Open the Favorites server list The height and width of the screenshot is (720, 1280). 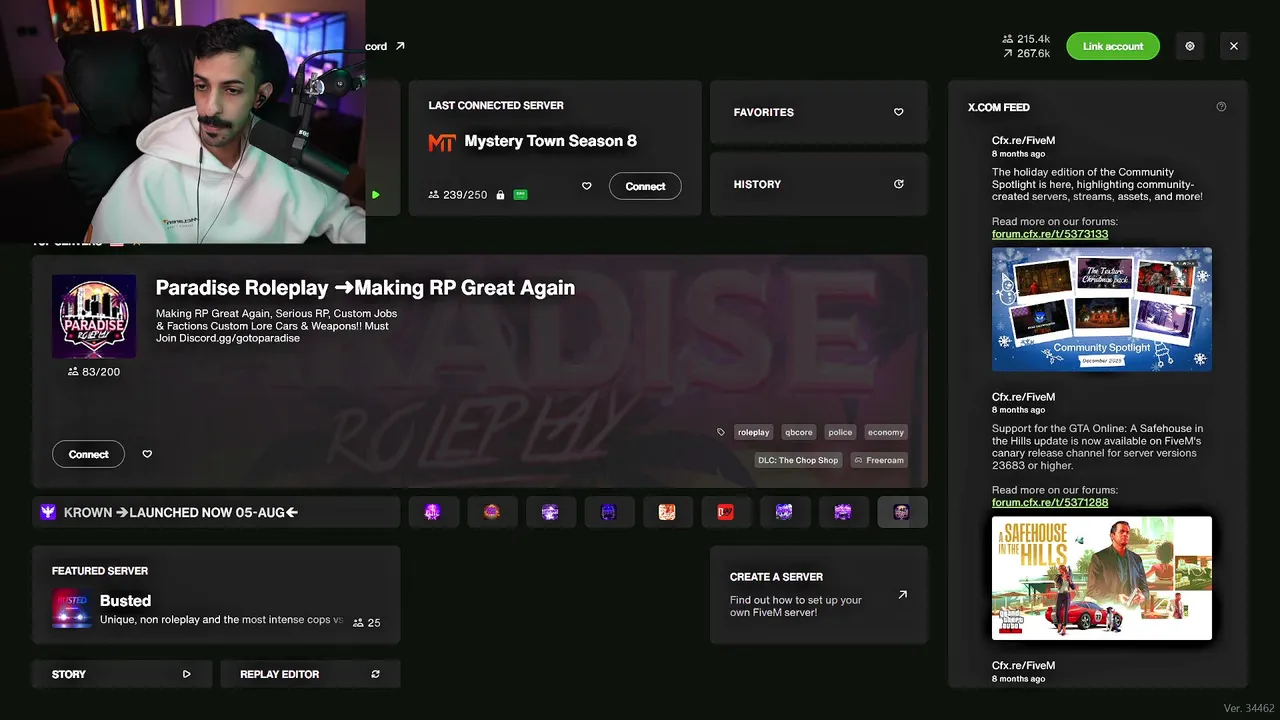pyautogui.click(x=819, y=112)
